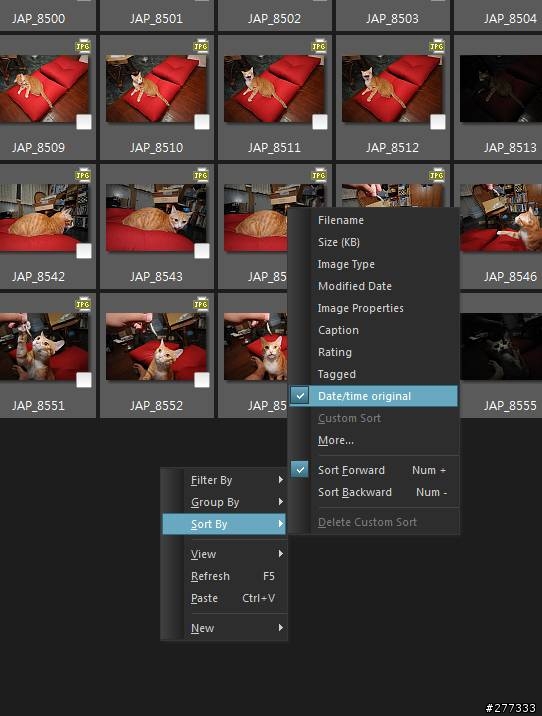Click the JPG badge on JAP_8543
Viewport: 542px width, 716px height.
[201, 175]
